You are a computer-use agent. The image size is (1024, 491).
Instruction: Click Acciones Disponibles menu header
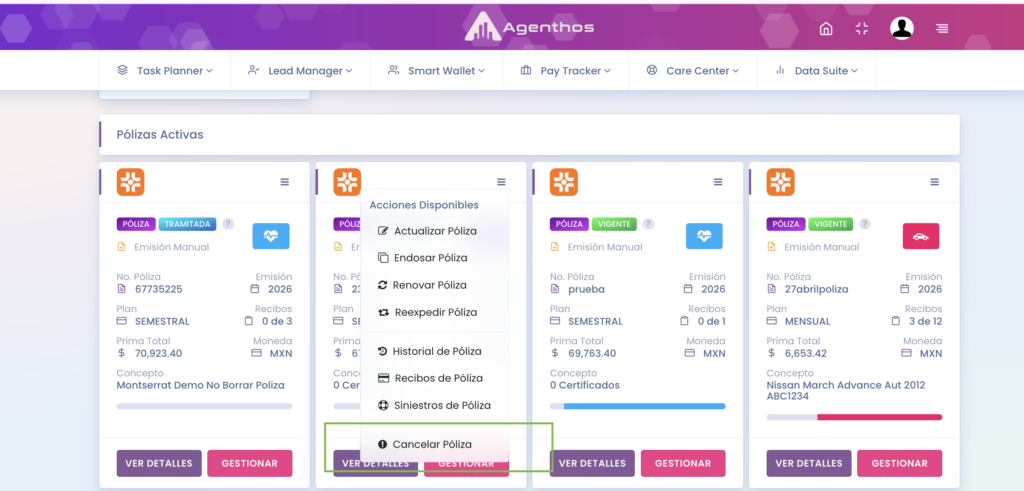coord(424,205)
